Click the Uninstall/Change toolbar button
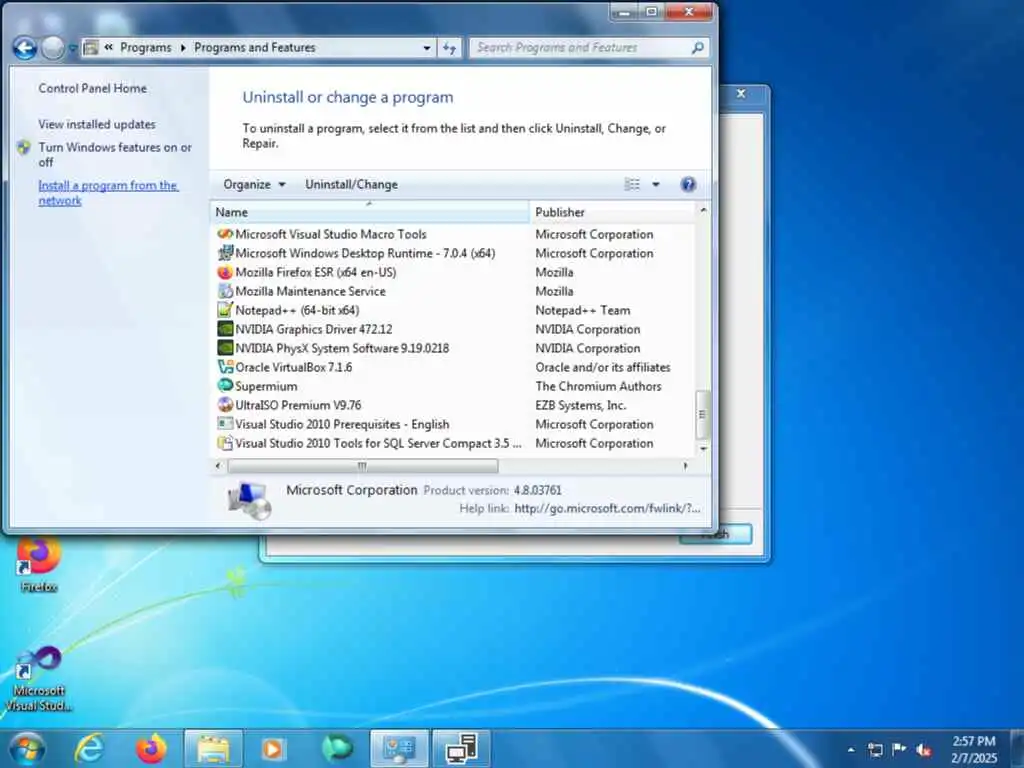 (351, 185)
